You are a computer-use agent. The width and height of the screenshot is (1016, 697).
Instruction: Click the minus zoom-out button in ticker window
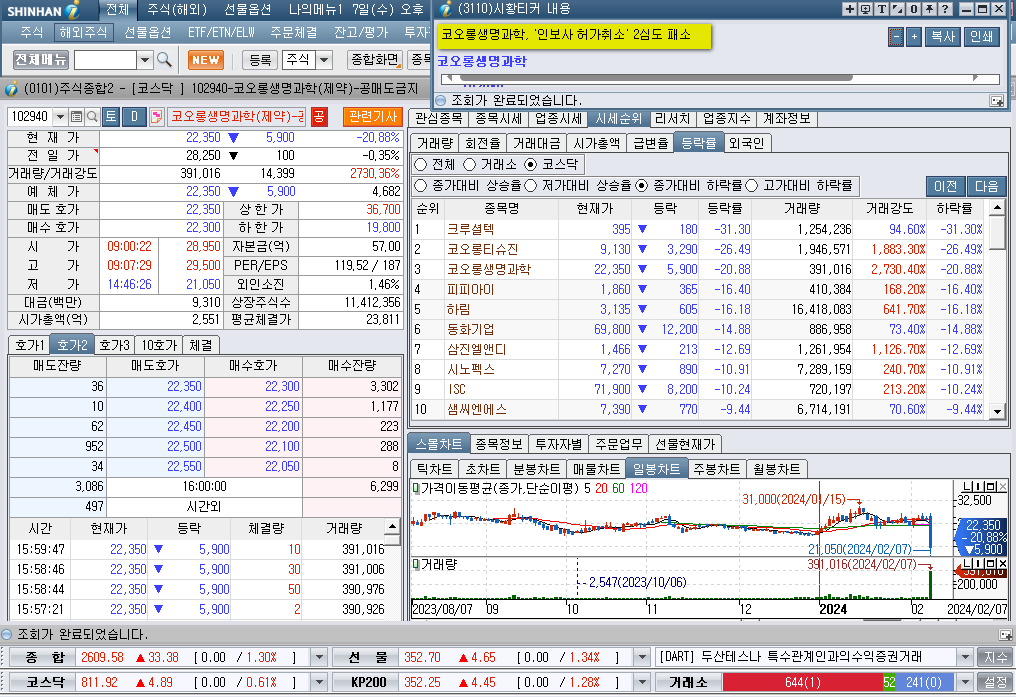pyautogui.click(x=895, y=37)
